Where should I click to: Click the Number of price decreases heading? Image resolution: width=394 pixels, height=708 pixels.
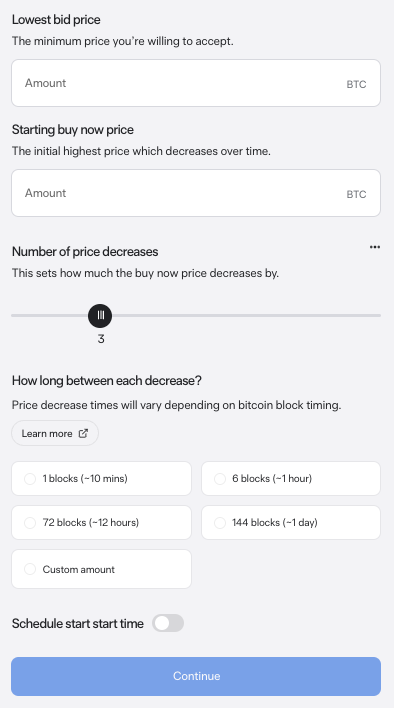(x=85, y=252)
